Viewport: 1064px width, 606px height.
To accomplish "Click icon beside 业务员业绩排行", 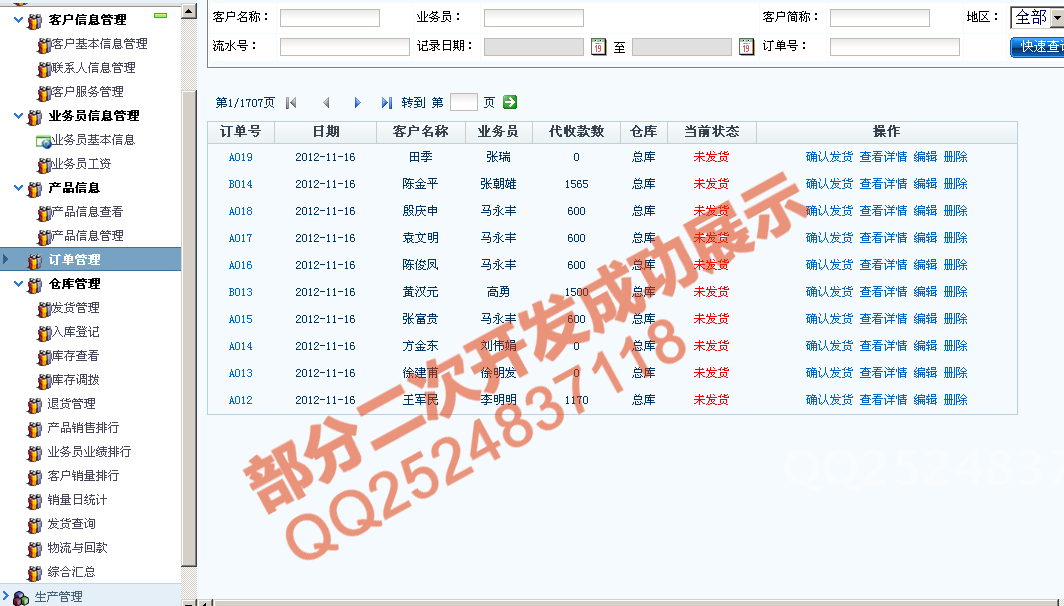I will pyautogui.click(x=35, y=453).
